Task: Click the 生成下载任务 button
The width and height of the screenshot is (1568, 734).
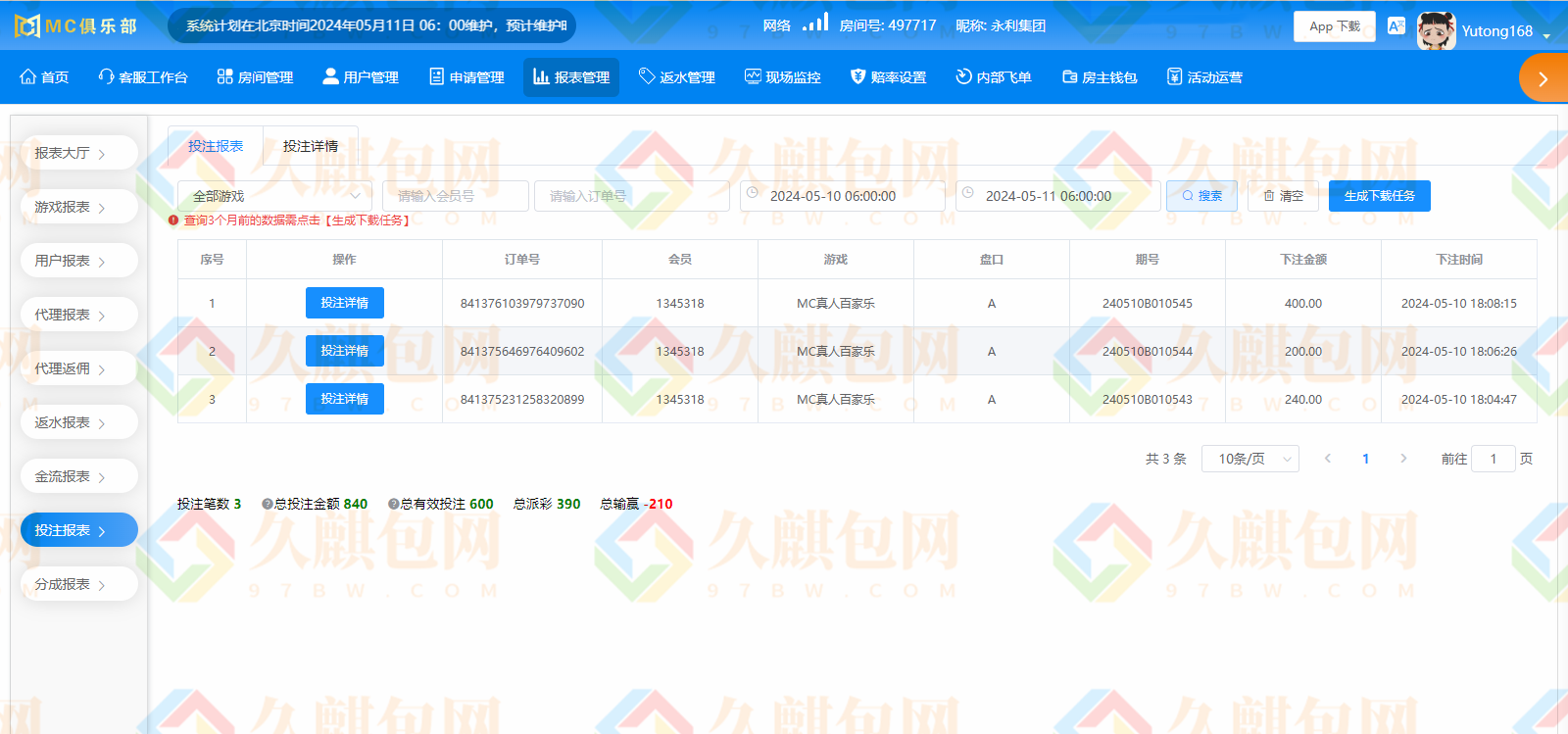Action: click(x=1380, y=196)
